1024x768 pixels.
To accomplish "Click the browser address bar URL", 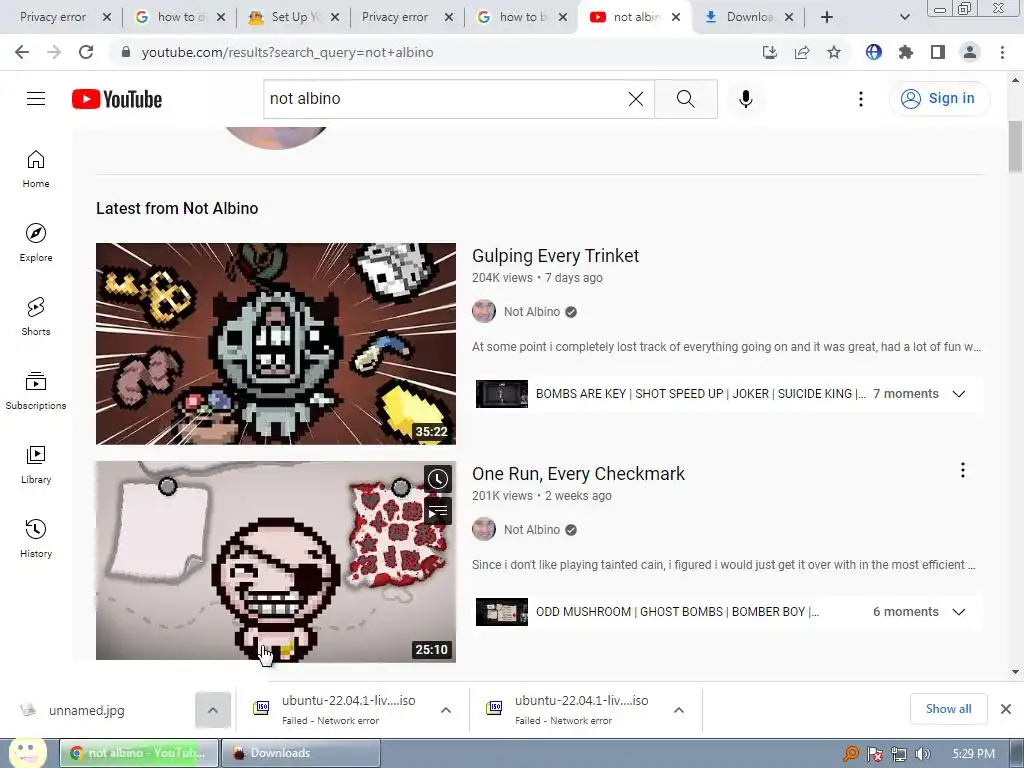I will pyautogui.click(x=287, y=52).
